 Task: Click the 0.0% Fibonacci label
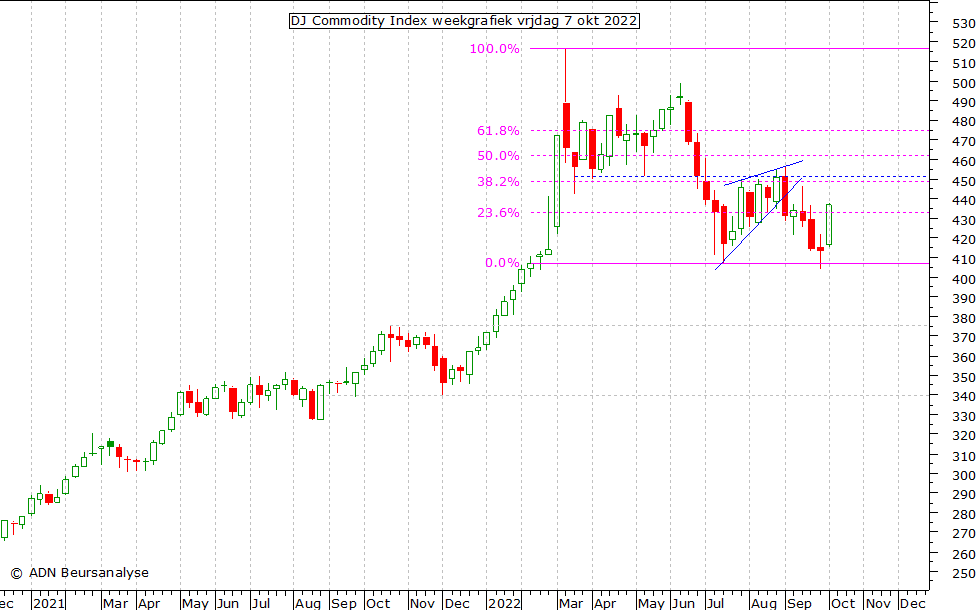coord(502,262)
